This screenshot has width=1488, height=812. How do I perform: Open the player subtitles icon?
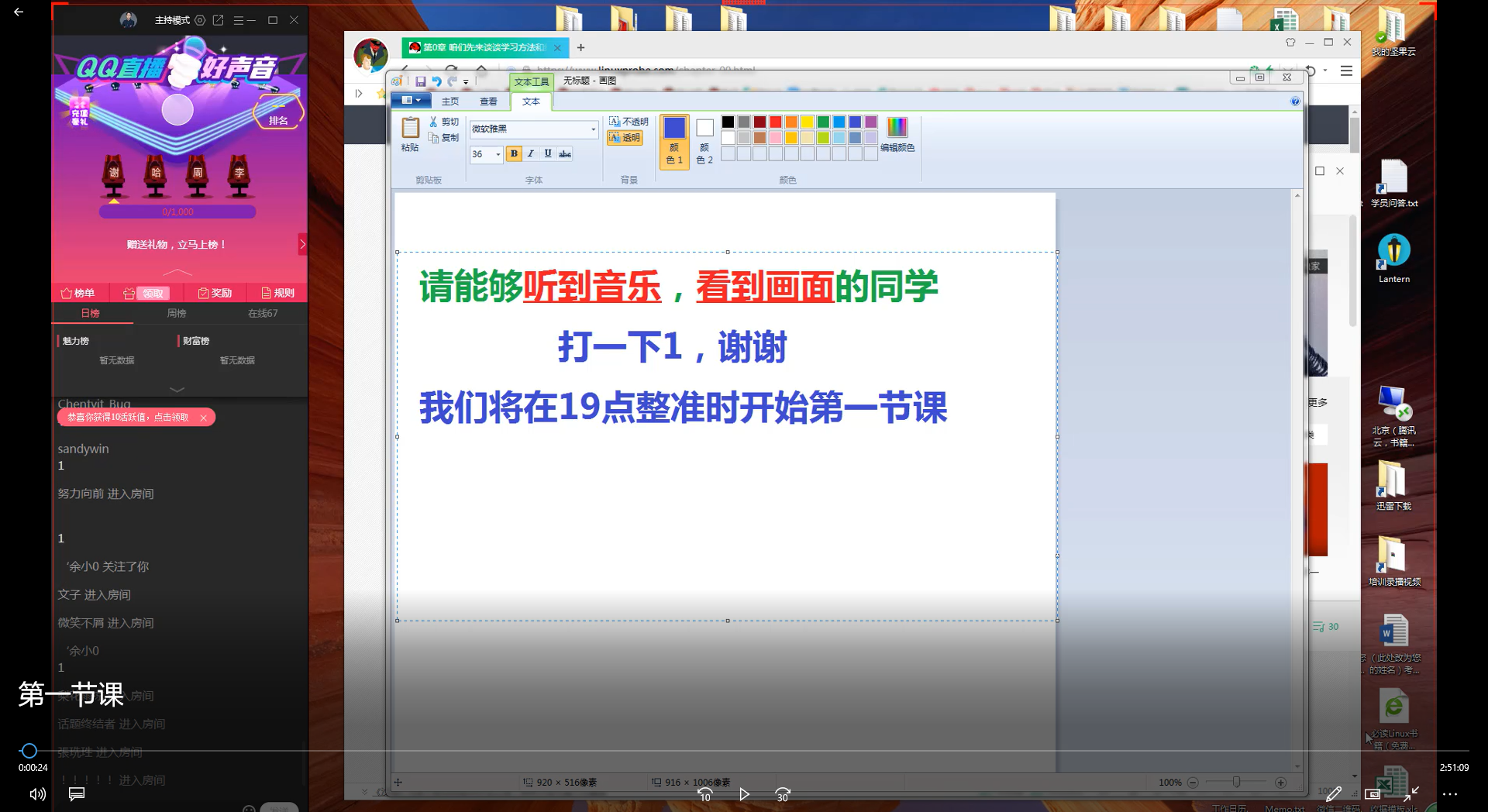pyautogui.click(x=76, y=794)
